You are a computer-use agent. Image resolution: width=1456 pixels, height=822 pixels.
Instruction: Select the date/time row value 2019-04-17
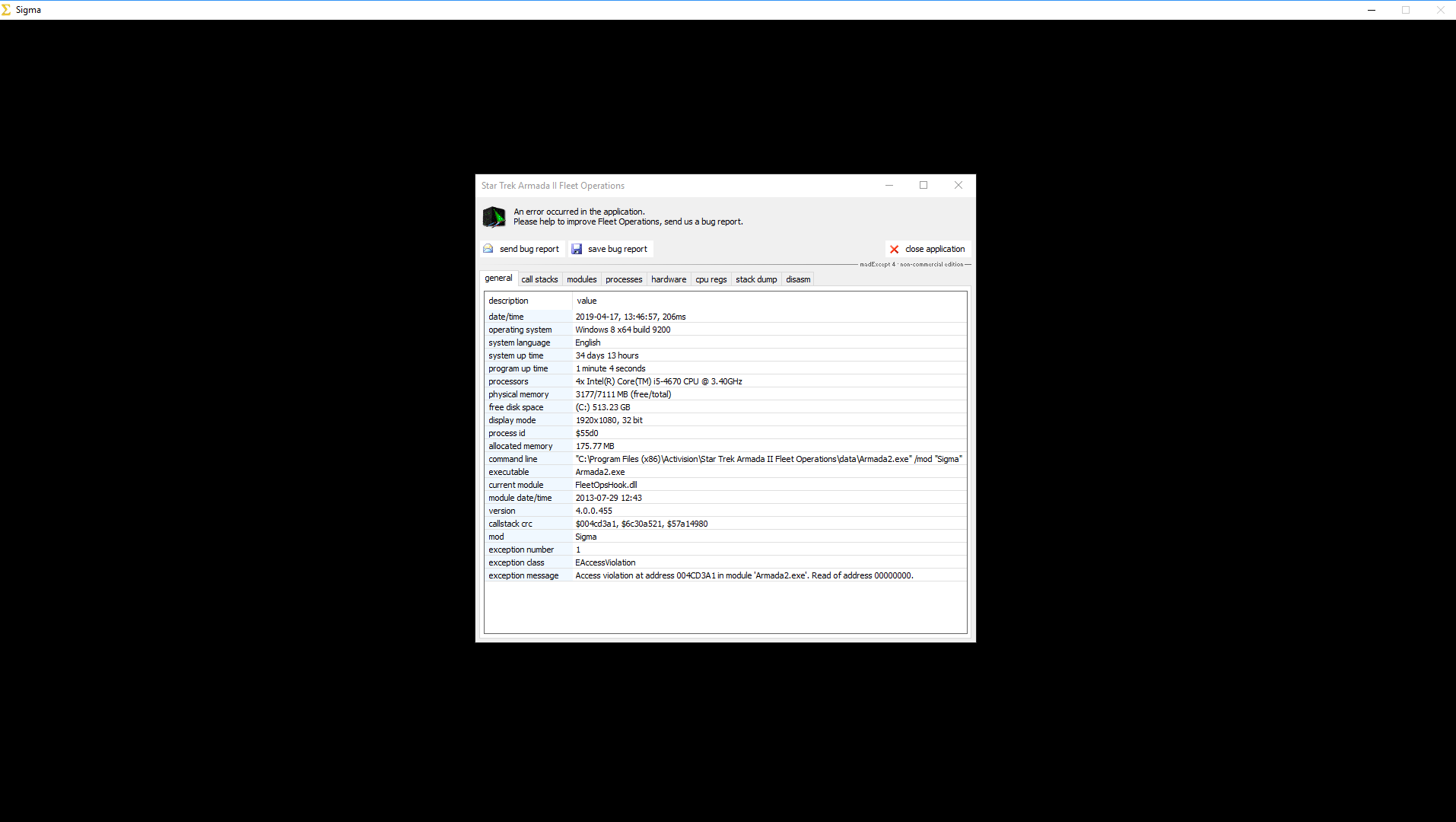tap(631, 317)
